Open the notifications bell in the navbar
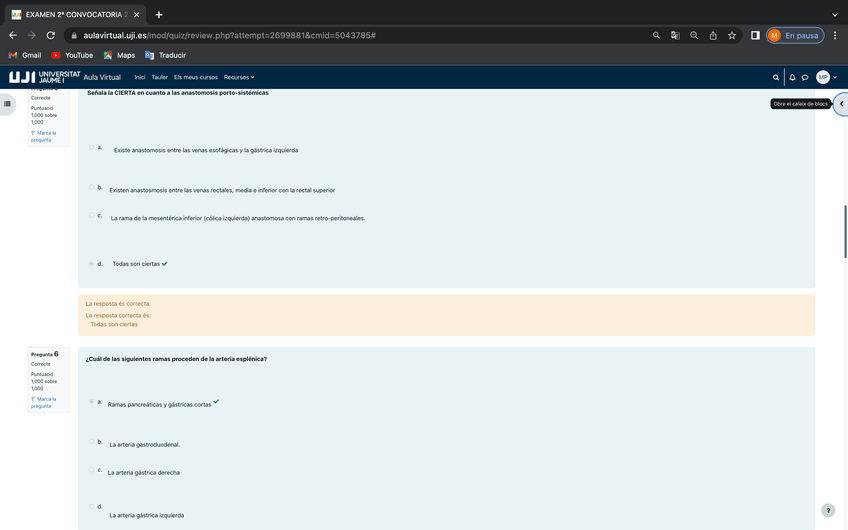This screenshot has height=530, width=848. (x=792, y=77)
